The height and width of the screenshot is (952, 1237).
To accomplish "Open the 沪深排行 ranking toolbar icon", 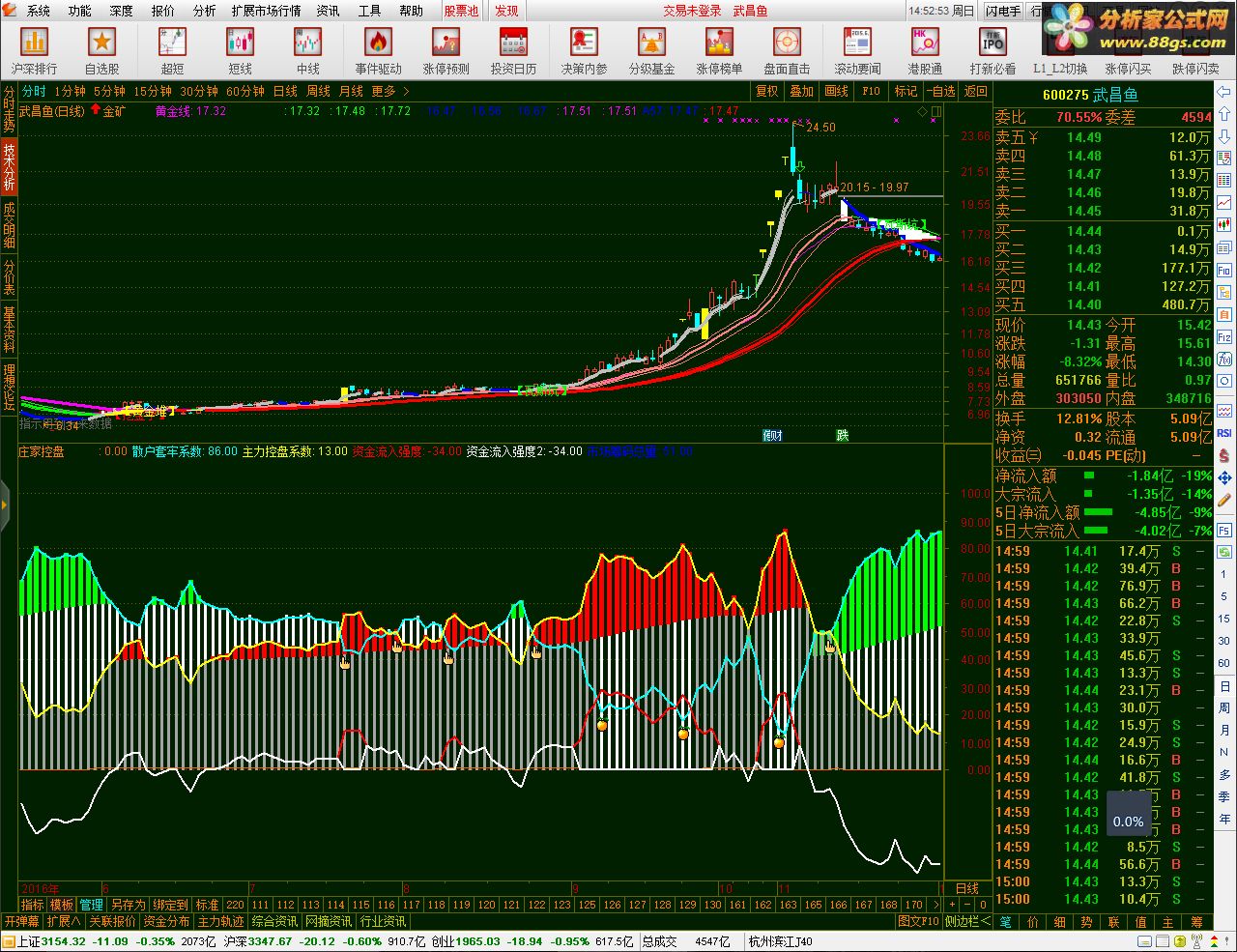I will [x=35, y=51].
